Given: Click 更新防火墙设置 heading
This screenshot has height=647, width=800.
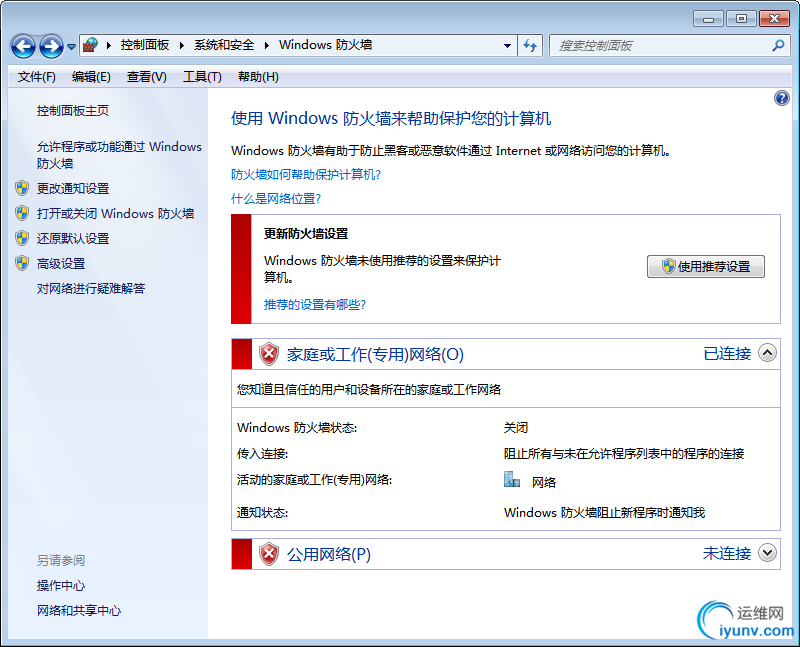Looking at the screenshot, I should (306, 234).
